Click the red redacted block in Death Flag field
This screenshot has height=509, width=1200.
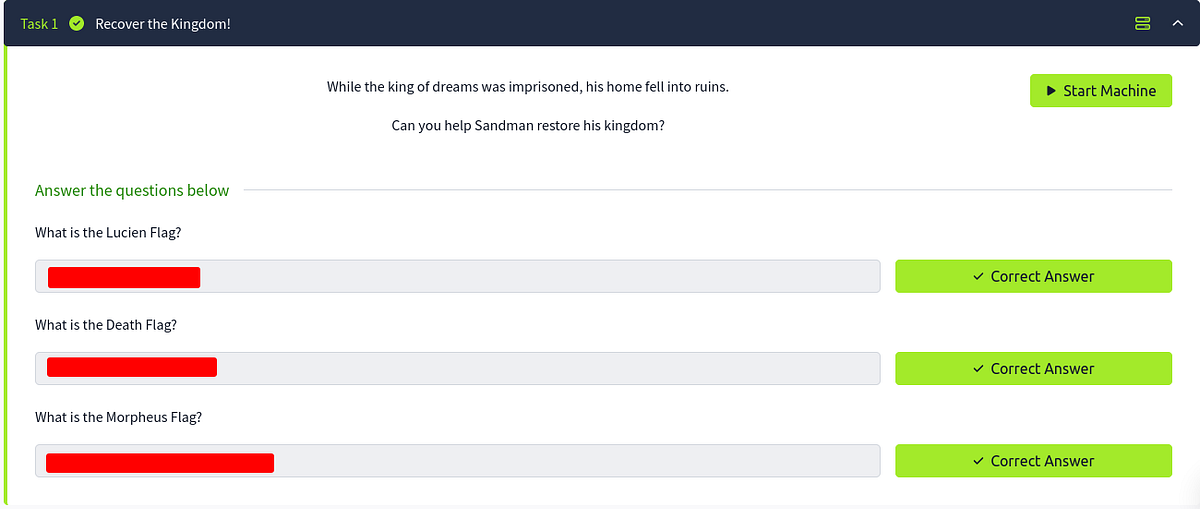pyautogui.click(x=132, y=367)
